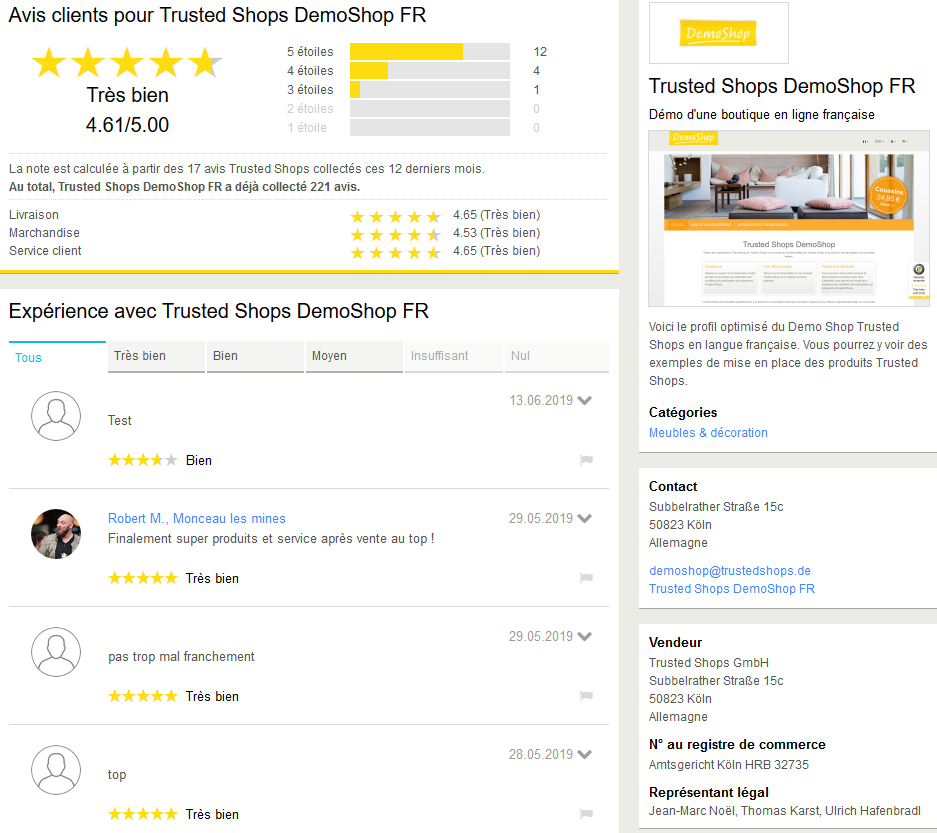Filter by the 3 étoiles bar
Image resolution: width=937 pixels, height=833 pixels.
[430, 90]
